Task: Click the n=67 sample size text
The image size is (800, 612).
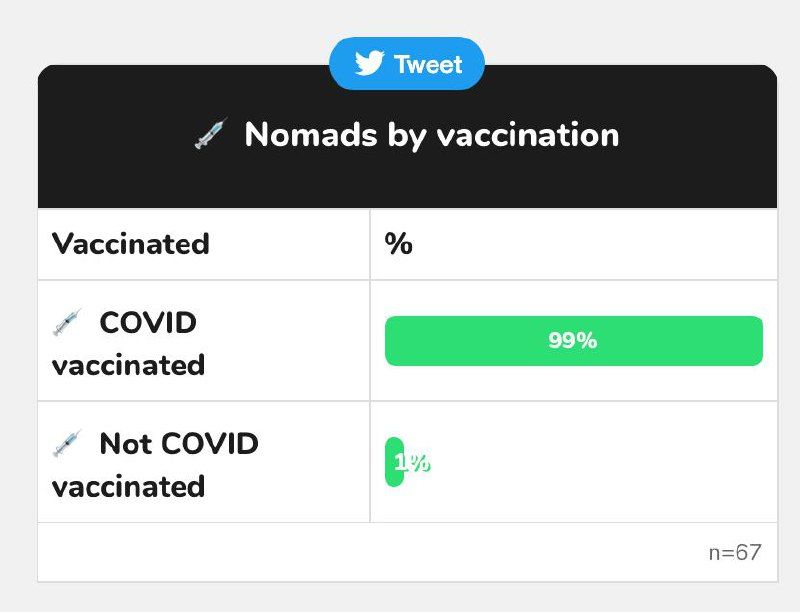Action: (734, 552)
